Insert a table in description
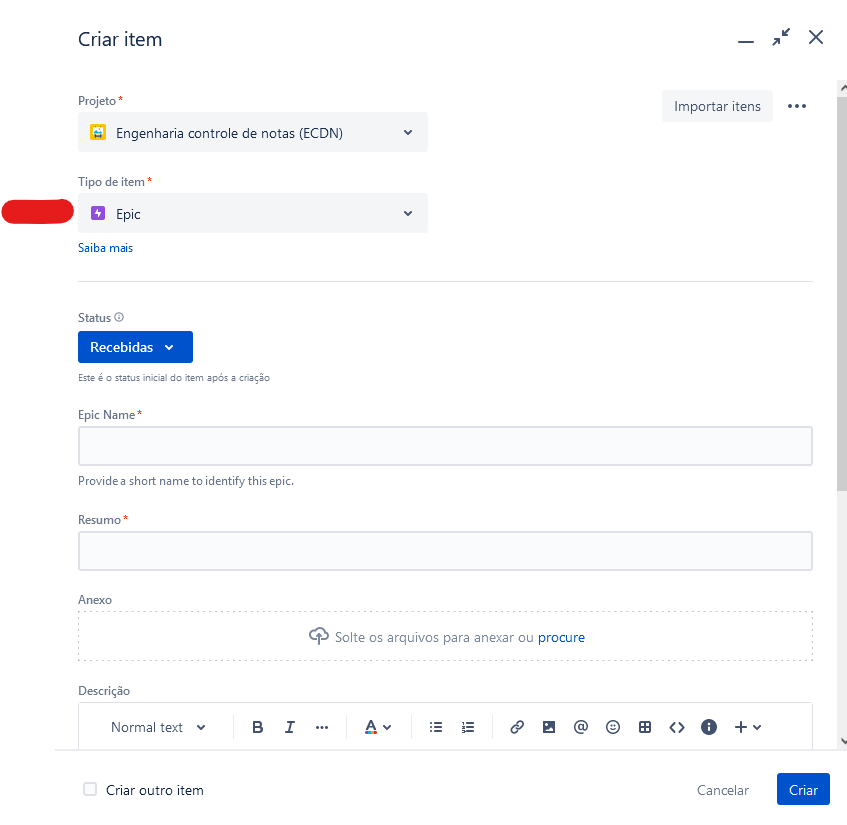The image size is (847, 825). [644, 727]
